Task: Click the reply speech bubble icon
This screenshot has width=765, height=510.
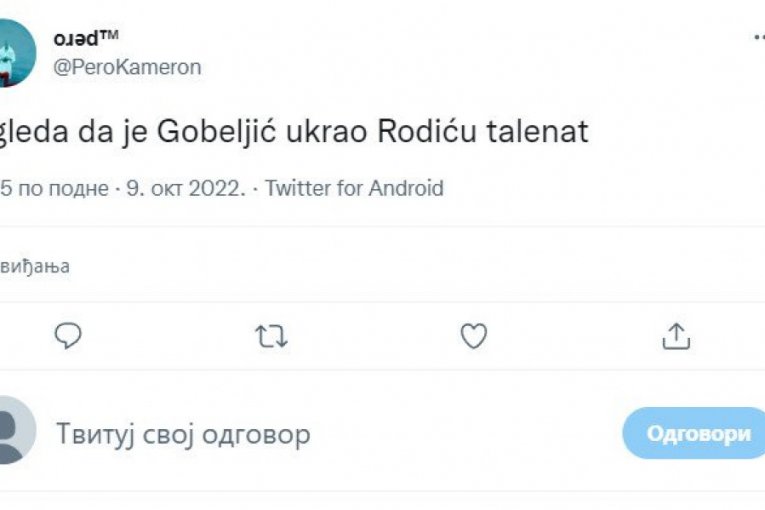Action: (67, 337)
